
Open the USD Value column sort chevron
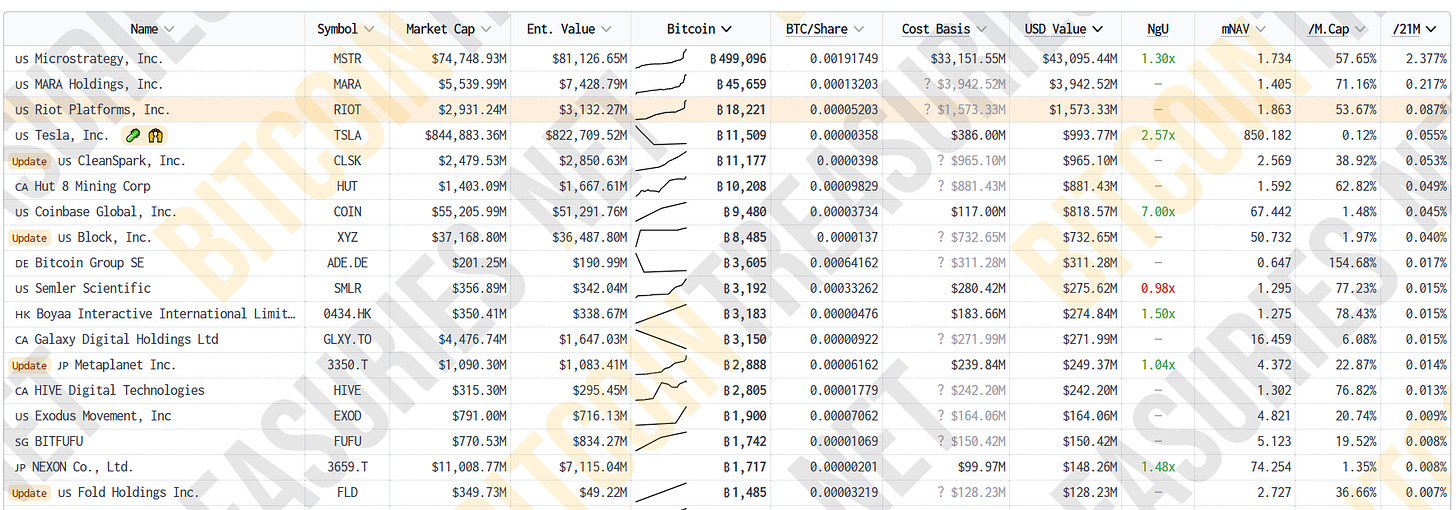[x=1098, y=30]
